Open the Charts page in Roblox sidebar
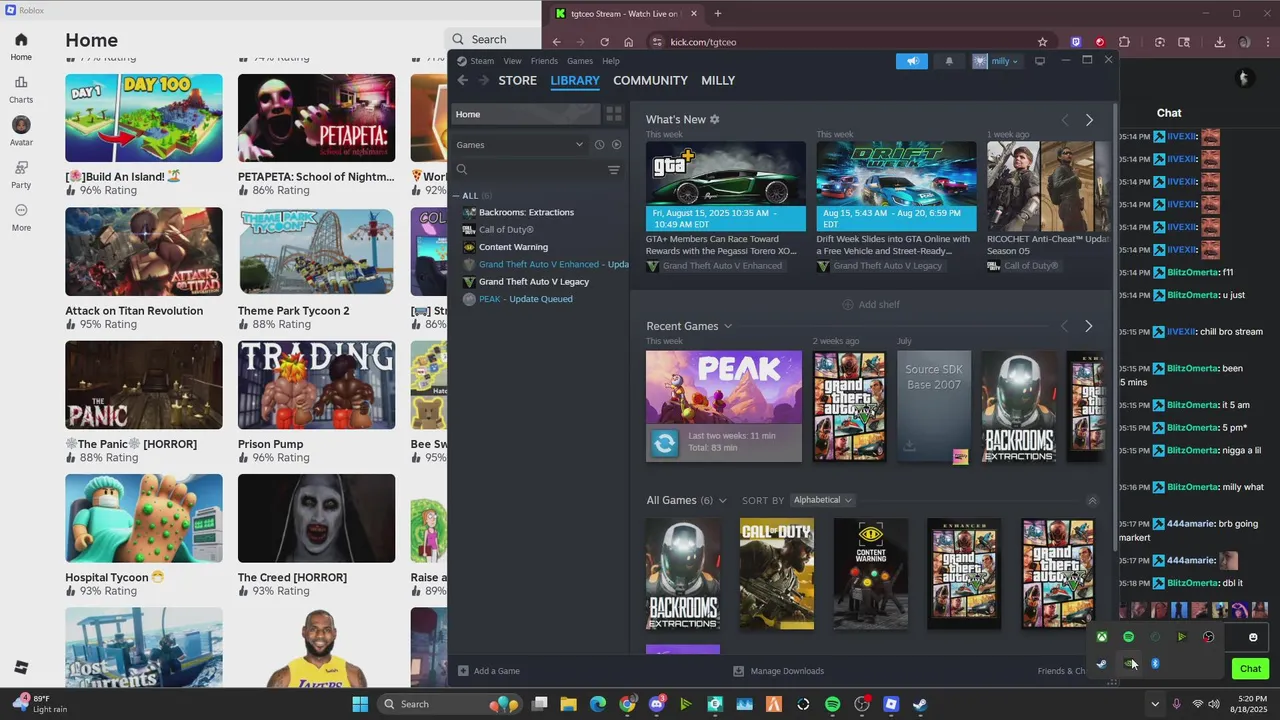 pyautogui.click(x=21, y=89)
